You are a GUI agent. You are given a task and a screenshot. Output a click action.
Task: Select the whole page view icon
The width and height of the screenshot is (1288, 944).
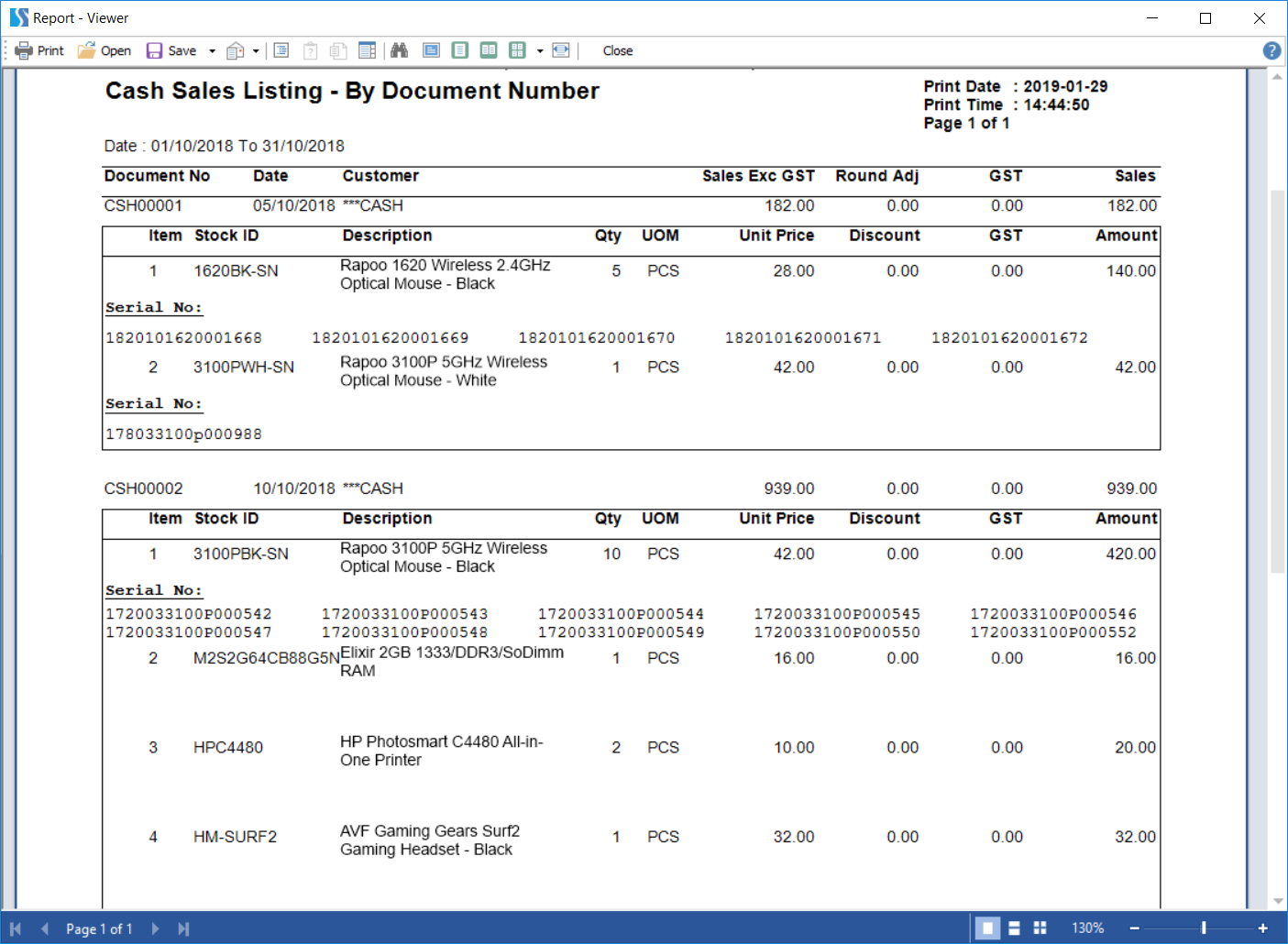coord(431,50)
